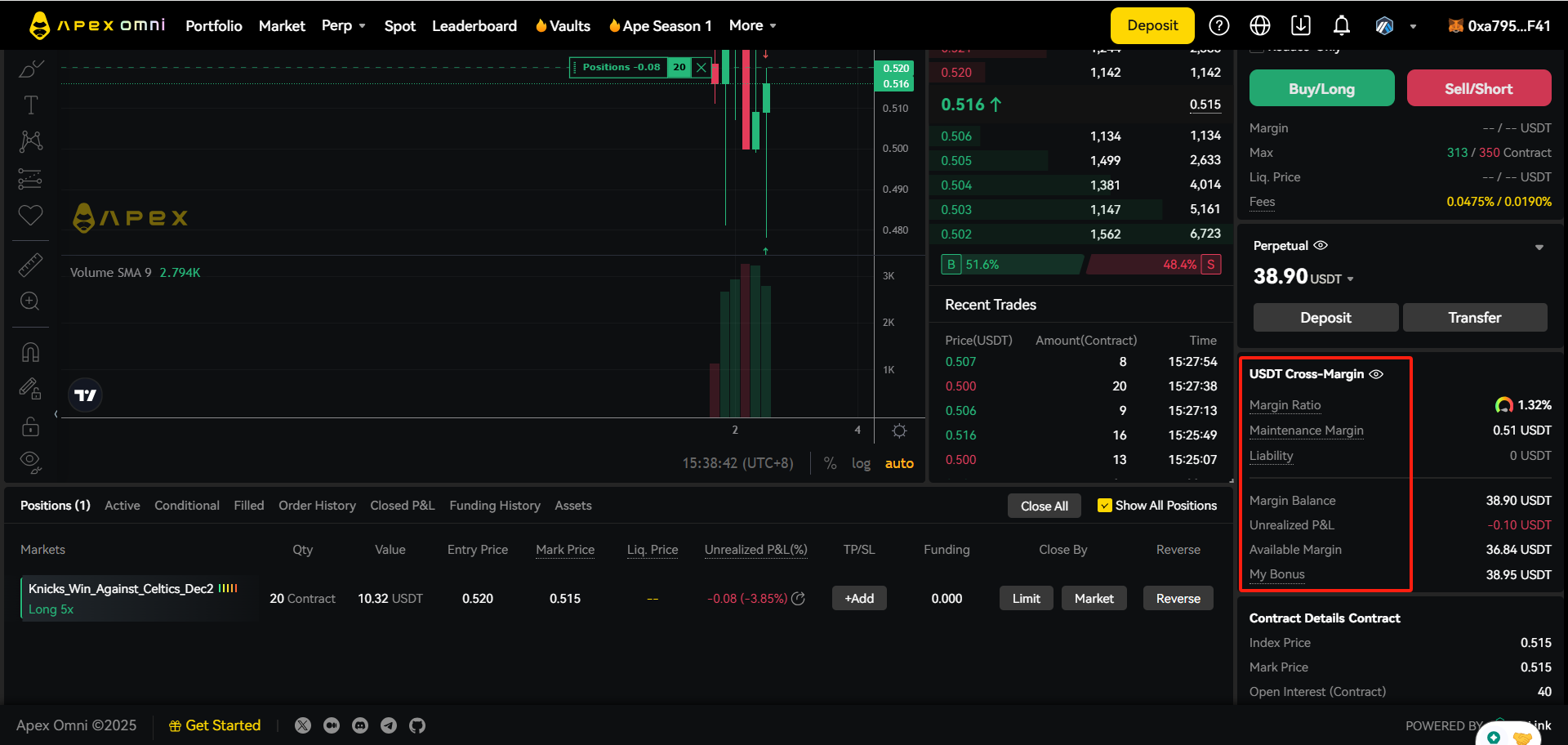Click the X social media icon
The width and height of the screenshot is (1568, 745).
coord(303,725)
